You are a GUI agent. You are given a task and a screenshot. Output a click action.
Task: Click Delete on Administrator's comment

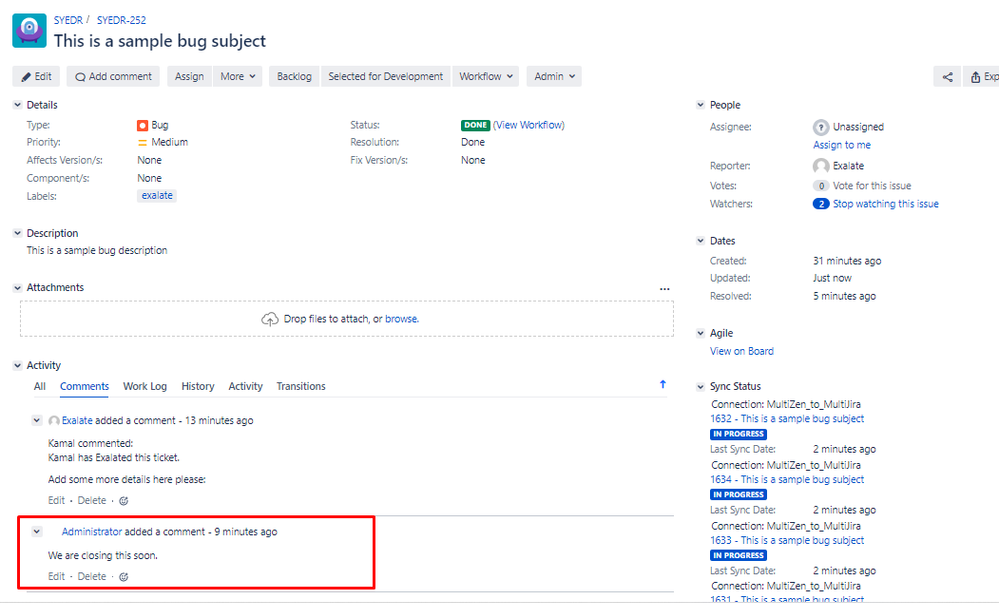click(x=92, y=577)
